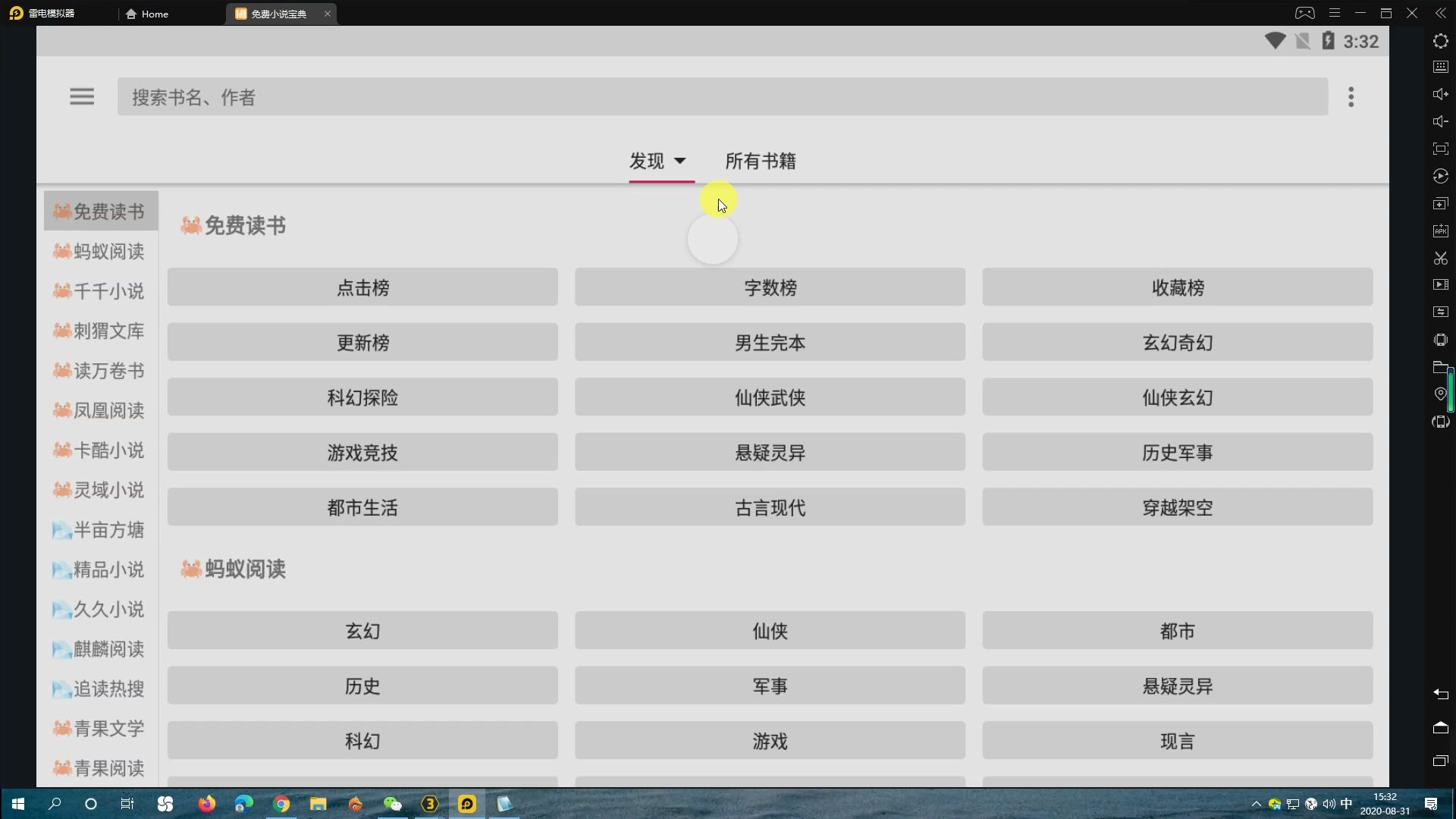Click the emulator gamepad icon in title bar

pos(1304,13)
